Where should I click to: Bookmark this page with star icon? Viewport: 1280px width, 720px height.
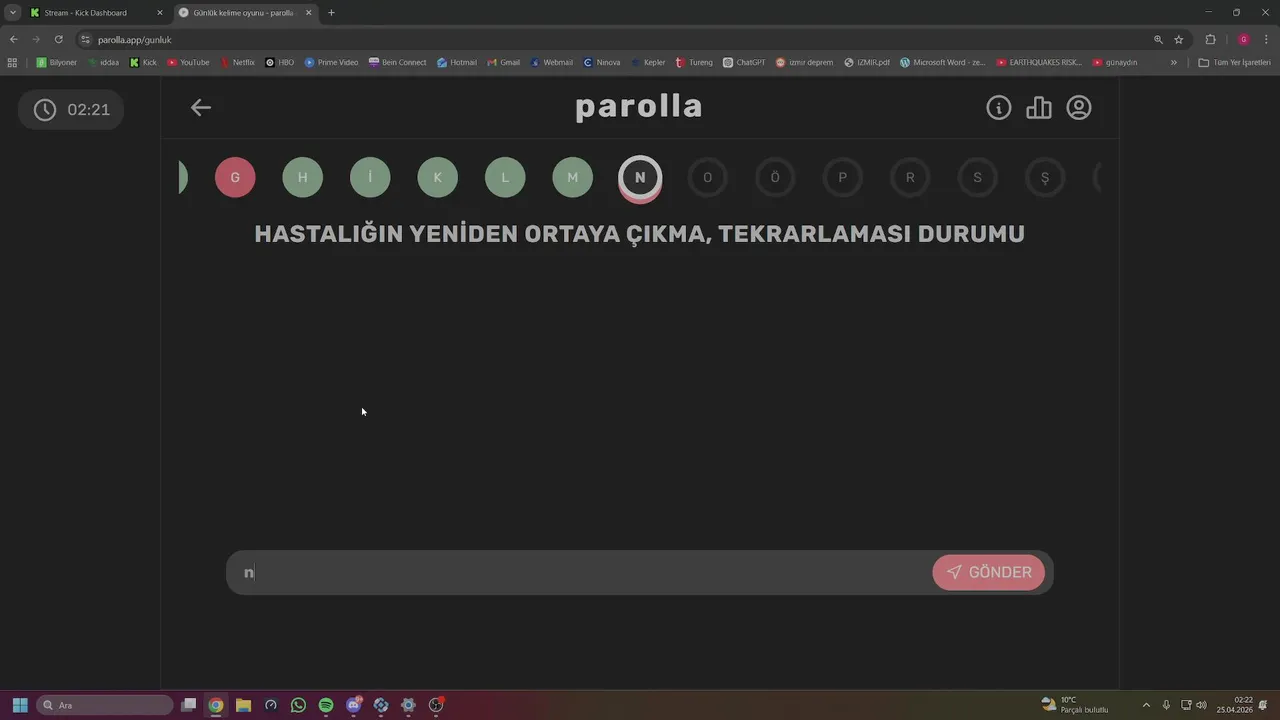click(1179, 40)
